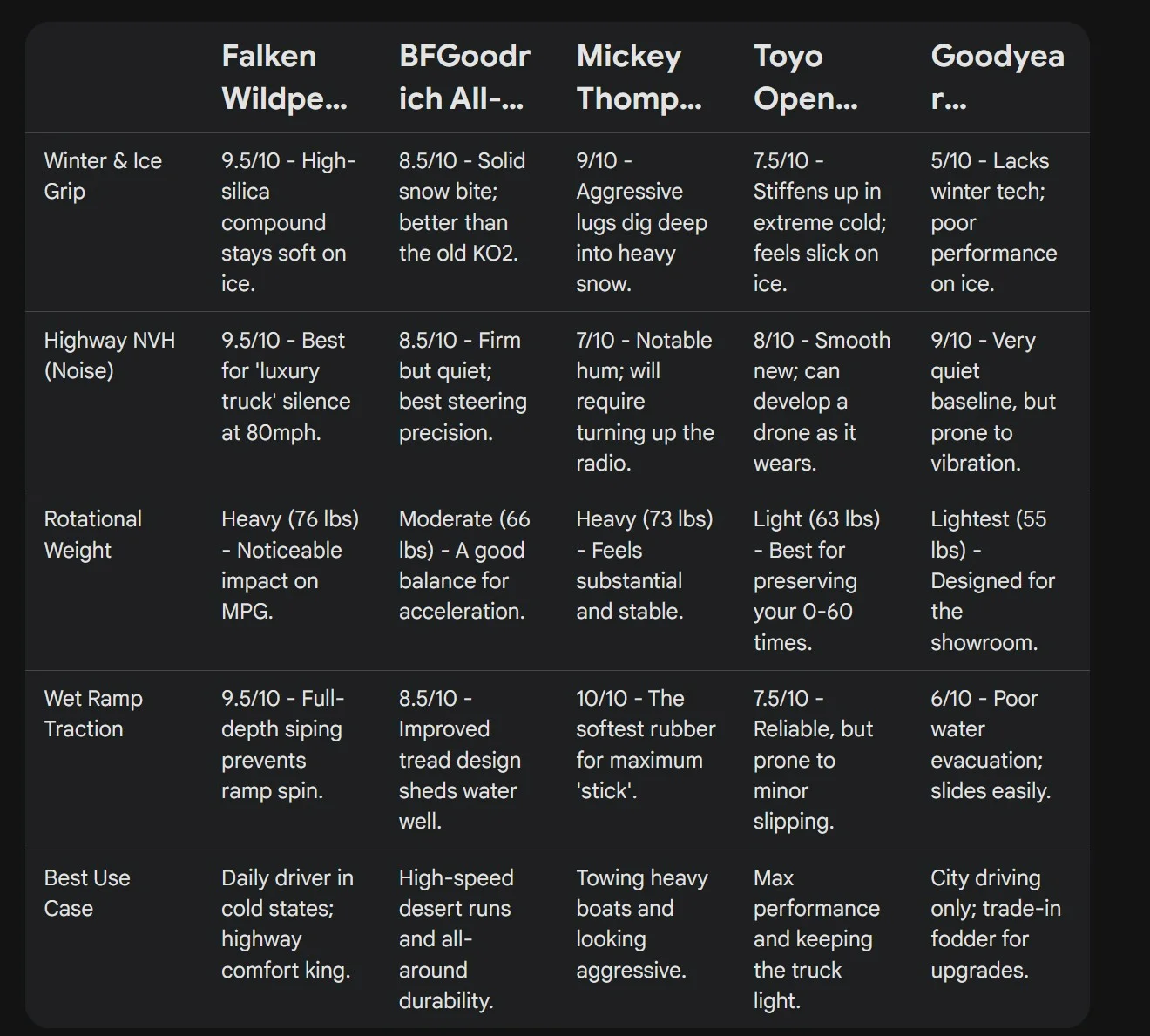Select the 'Towing heavy boats' use case cell

[642, 924]
